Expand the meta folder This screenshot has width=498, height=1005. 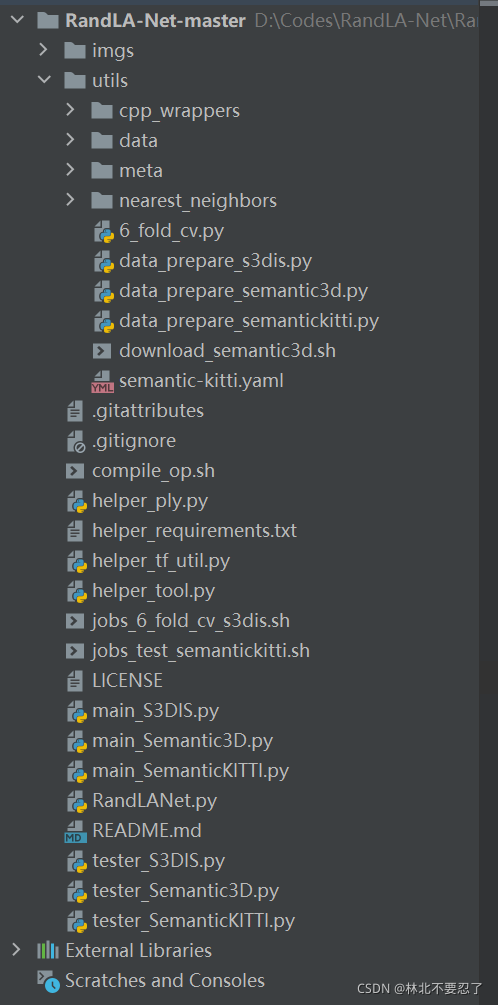coord(71,170)
